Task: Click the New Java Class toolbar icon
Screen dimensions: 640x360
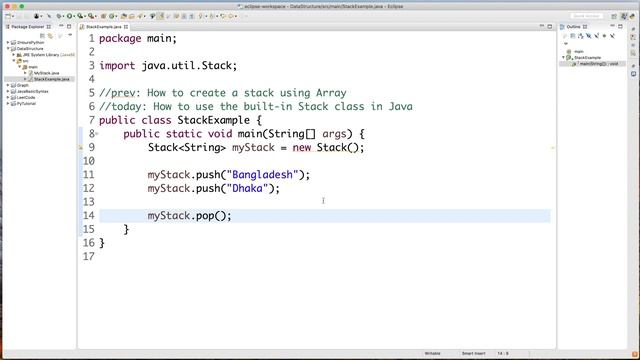Action: click(111, 16)
